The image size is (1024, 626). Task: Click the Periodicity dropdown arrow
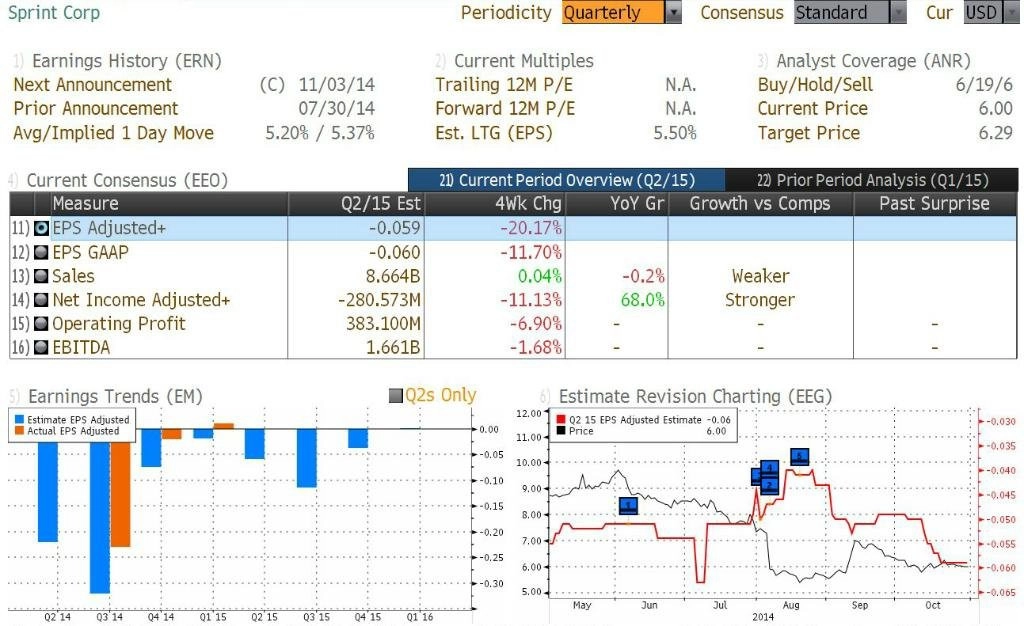(x=673, y=12)
